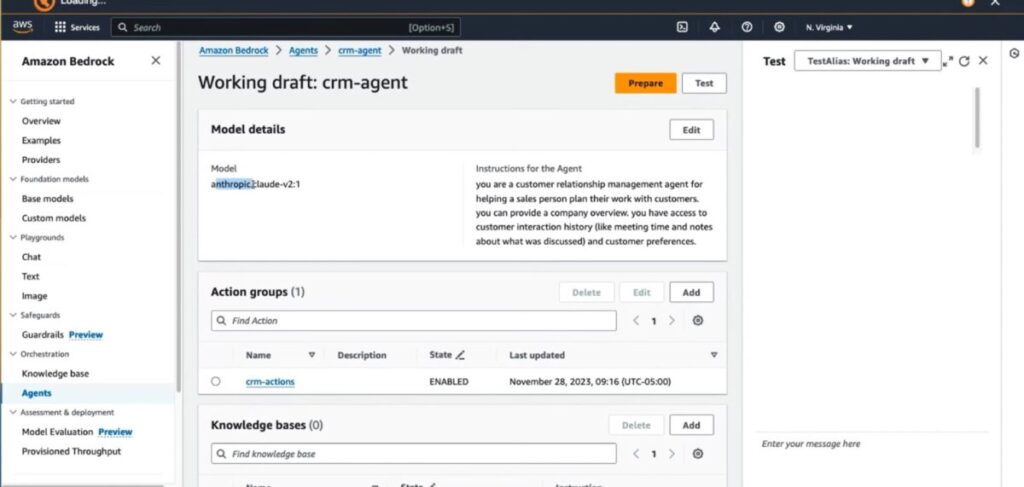
Task: Open the TestAlias: Working draft dropdown
Action: [868, 61]
